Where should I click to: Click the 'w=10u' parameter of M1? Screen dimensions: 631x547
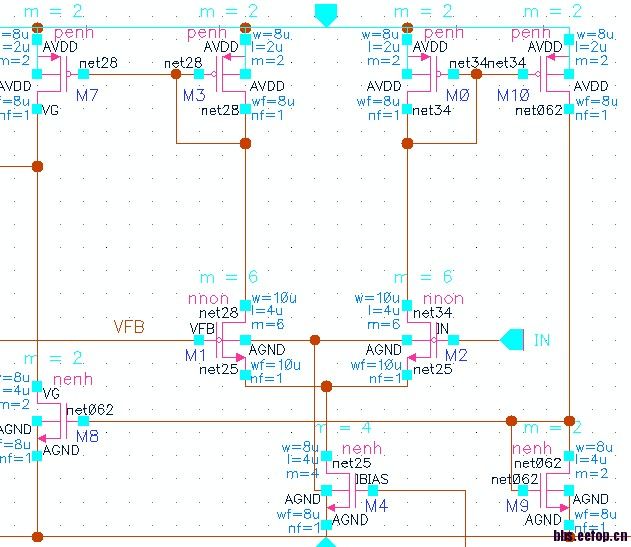click(x=274, y=298)
